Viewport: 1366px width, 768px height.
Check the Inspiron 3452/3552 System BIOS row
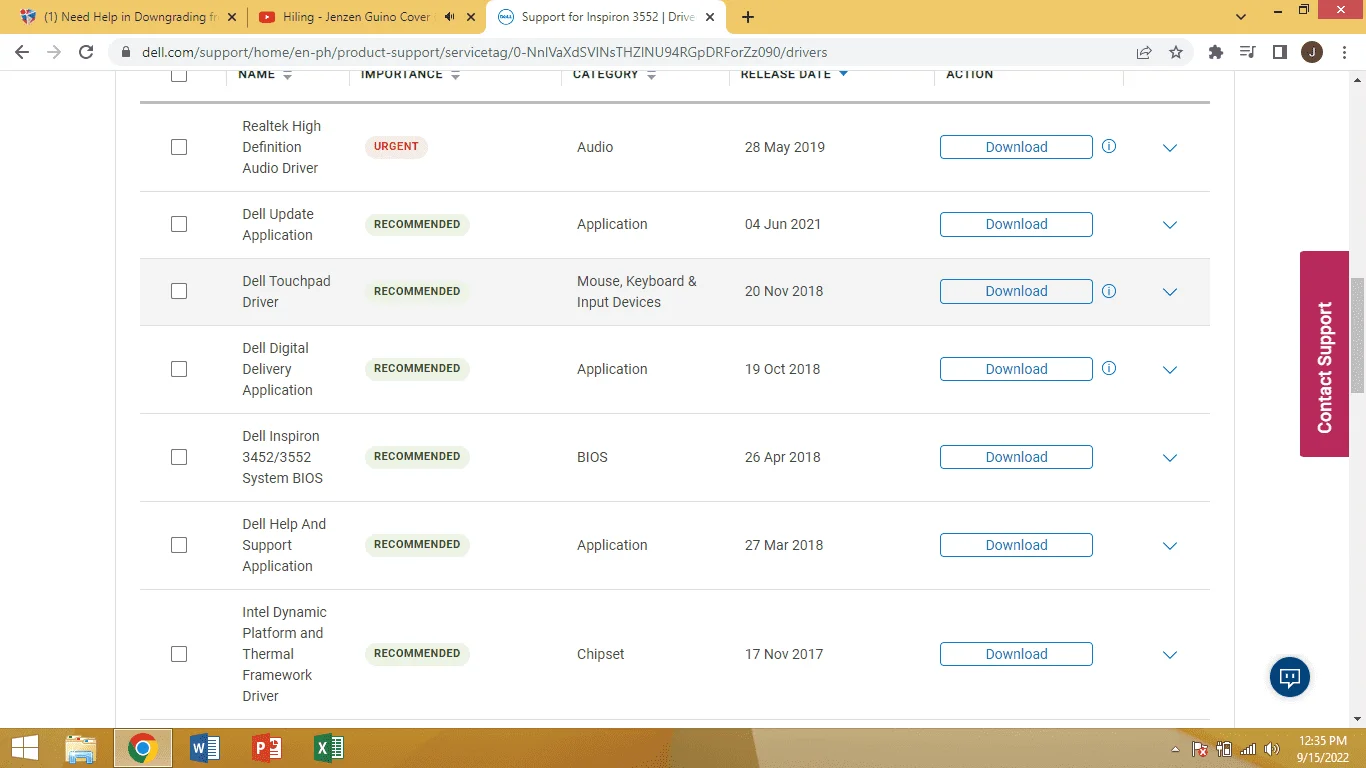pyautogui.click(x=179, y=457)
